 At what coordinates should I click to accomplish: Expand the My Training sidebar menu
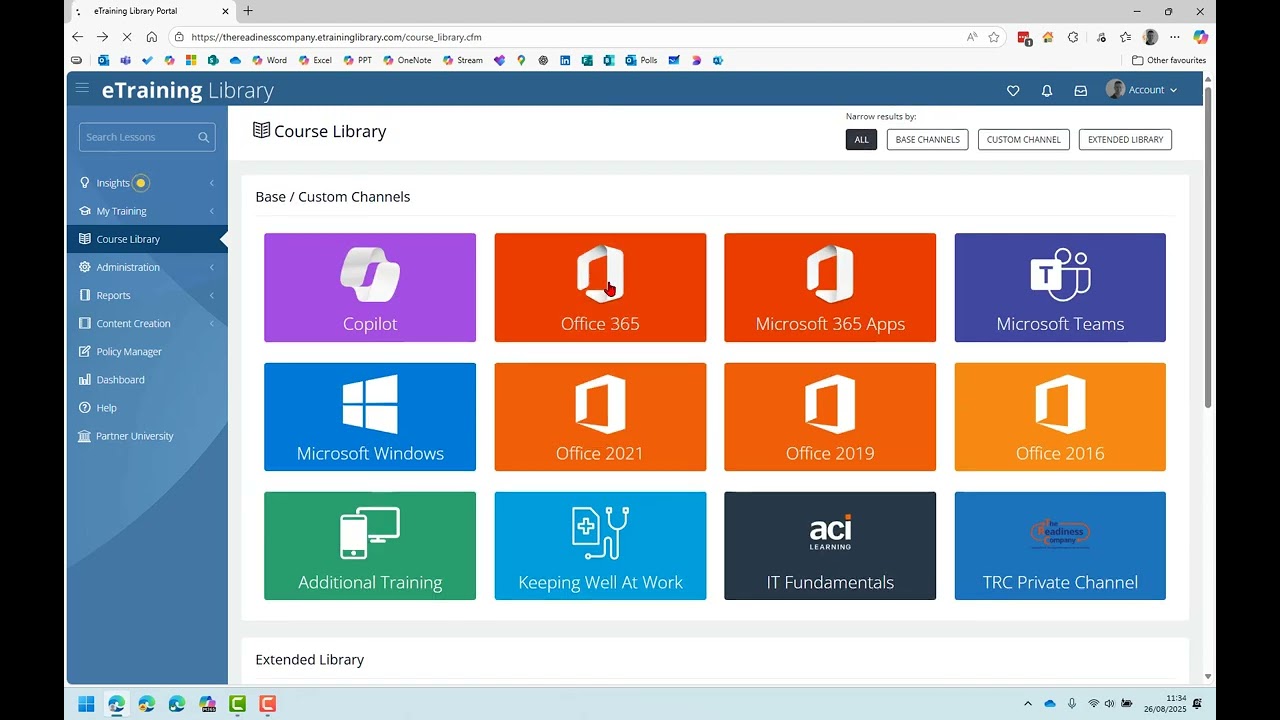click(x=147, y=211)
